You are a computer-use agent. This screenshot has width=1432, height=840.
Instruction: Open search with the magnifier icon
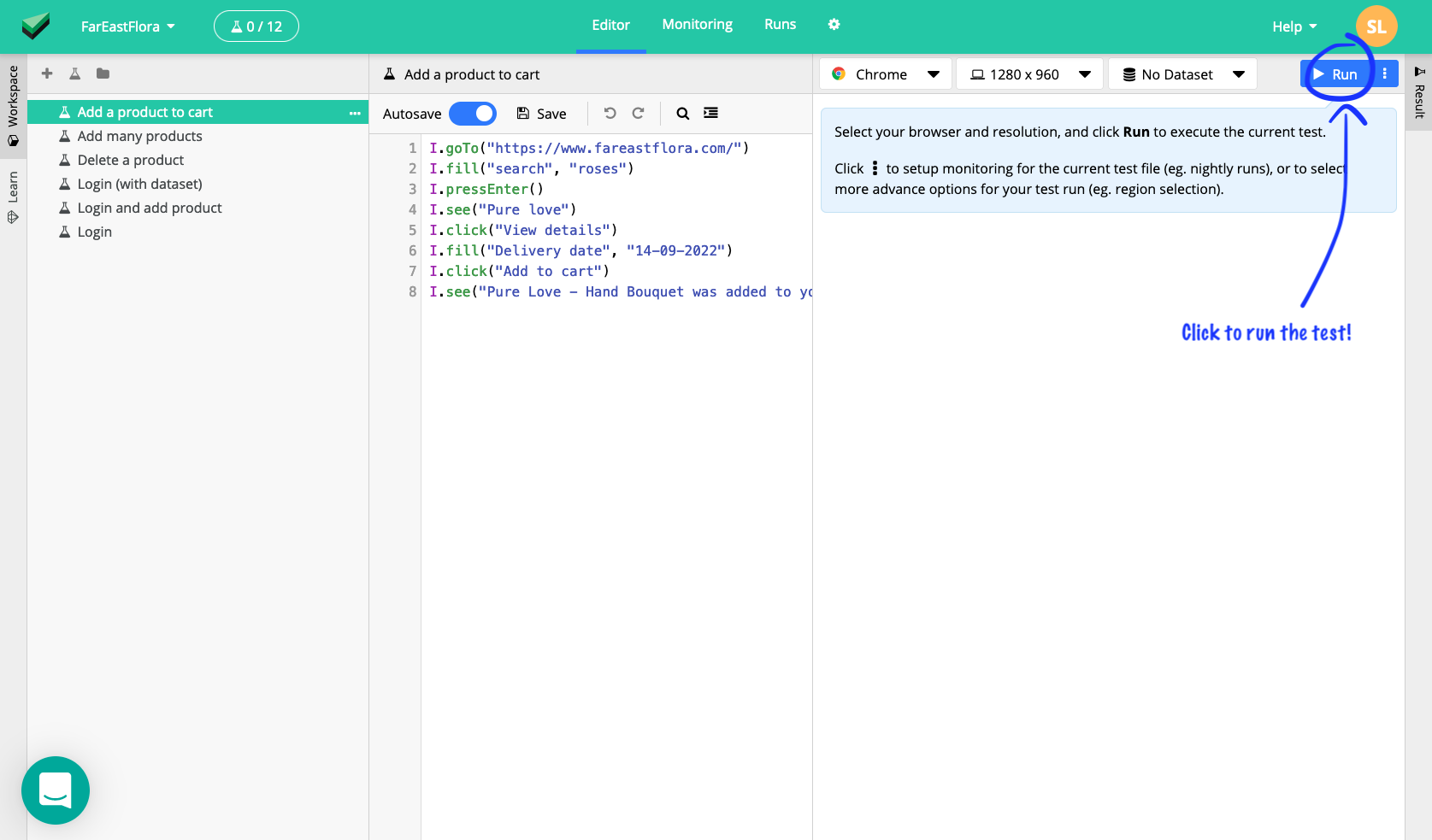coord(682,113)
